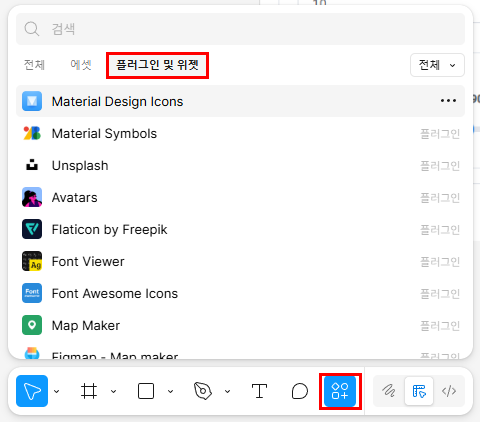Expand the Rectangle shape tools chevron
The image size is (480, 422).
pos(170,391)
